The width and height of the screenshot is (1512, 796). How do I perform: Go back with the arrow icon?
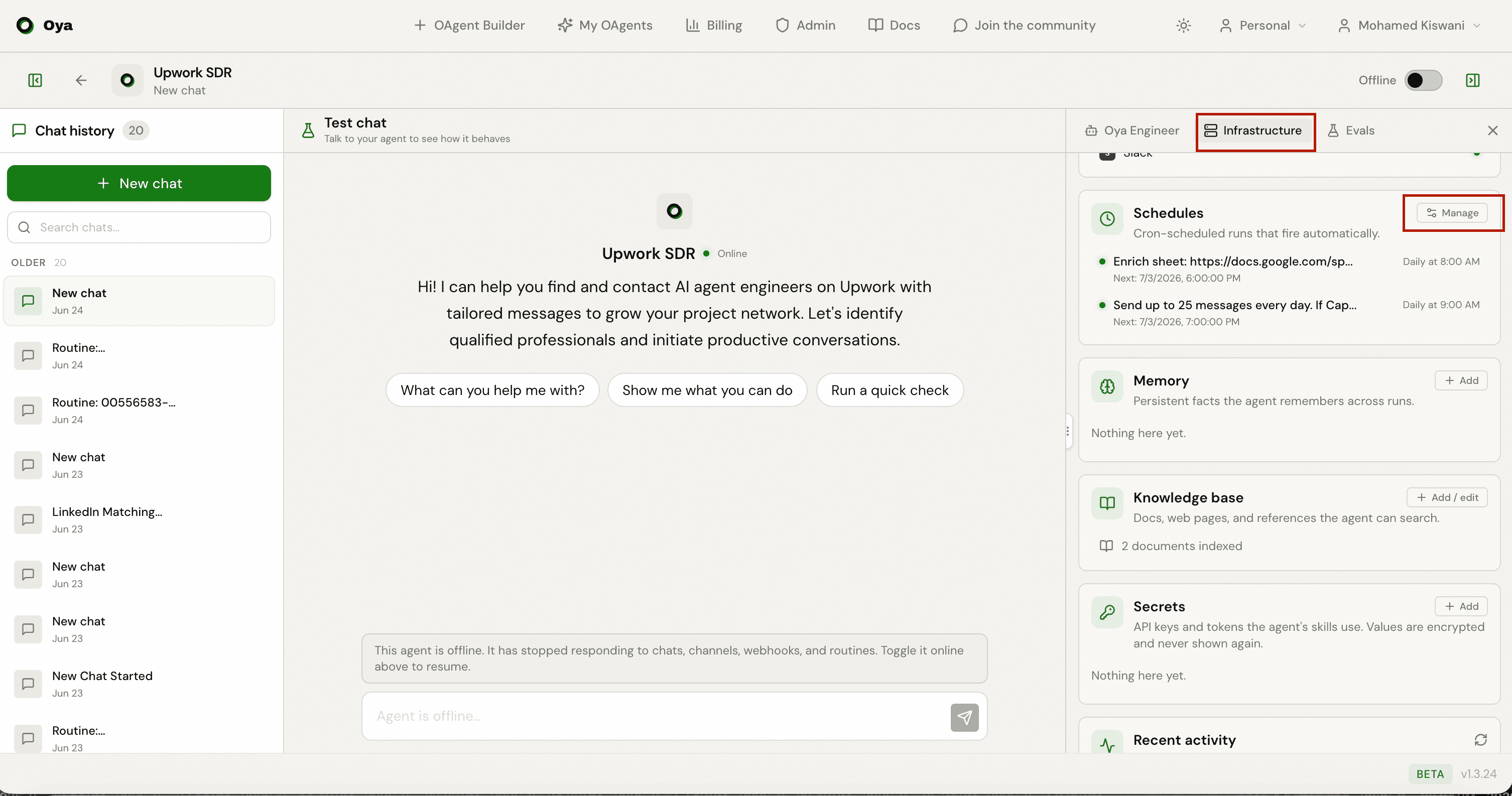pyautogui.click(x=81, y=80)
